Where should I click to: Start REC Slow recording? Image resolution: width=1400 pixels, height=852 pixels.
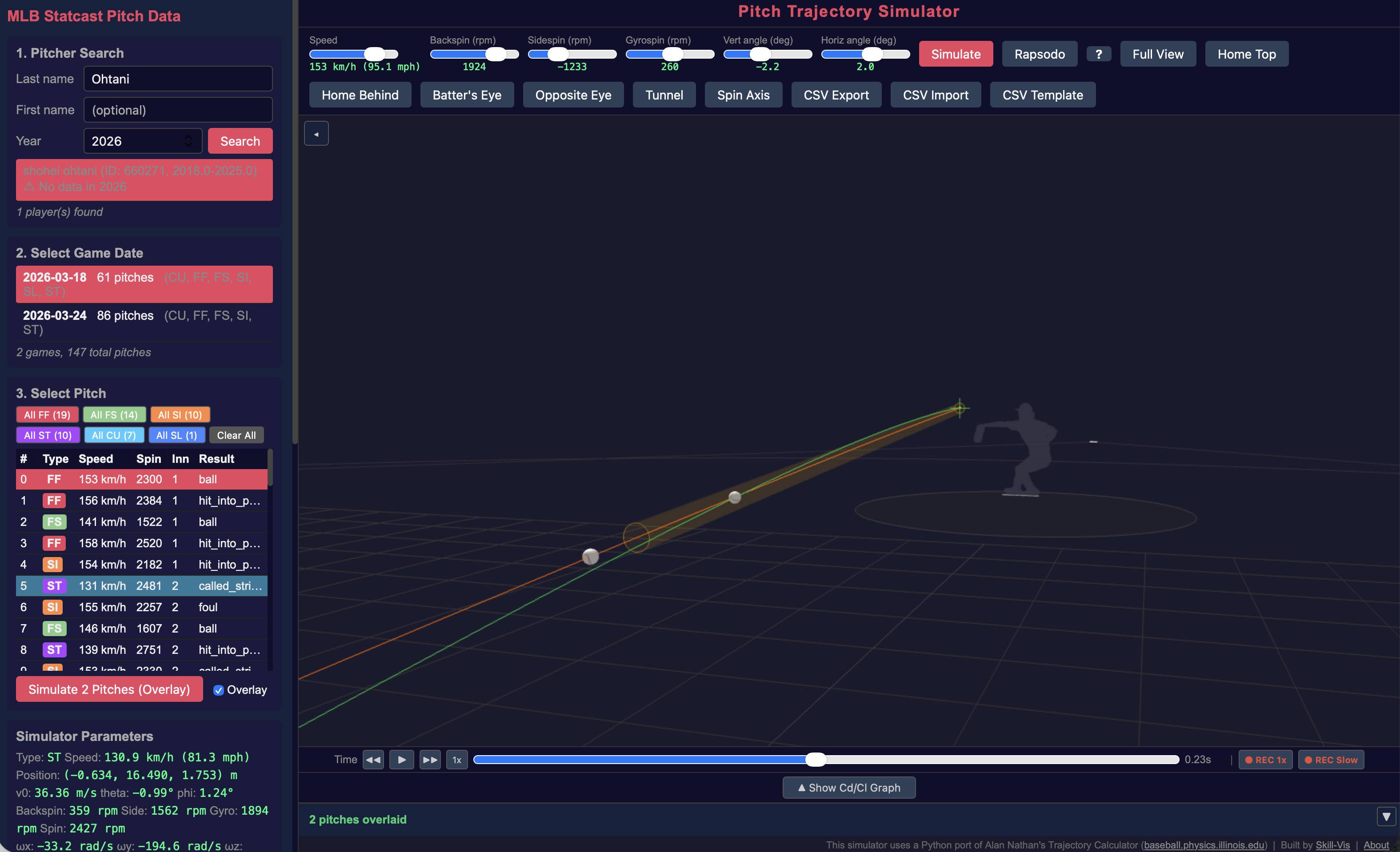coord(1331,760)
